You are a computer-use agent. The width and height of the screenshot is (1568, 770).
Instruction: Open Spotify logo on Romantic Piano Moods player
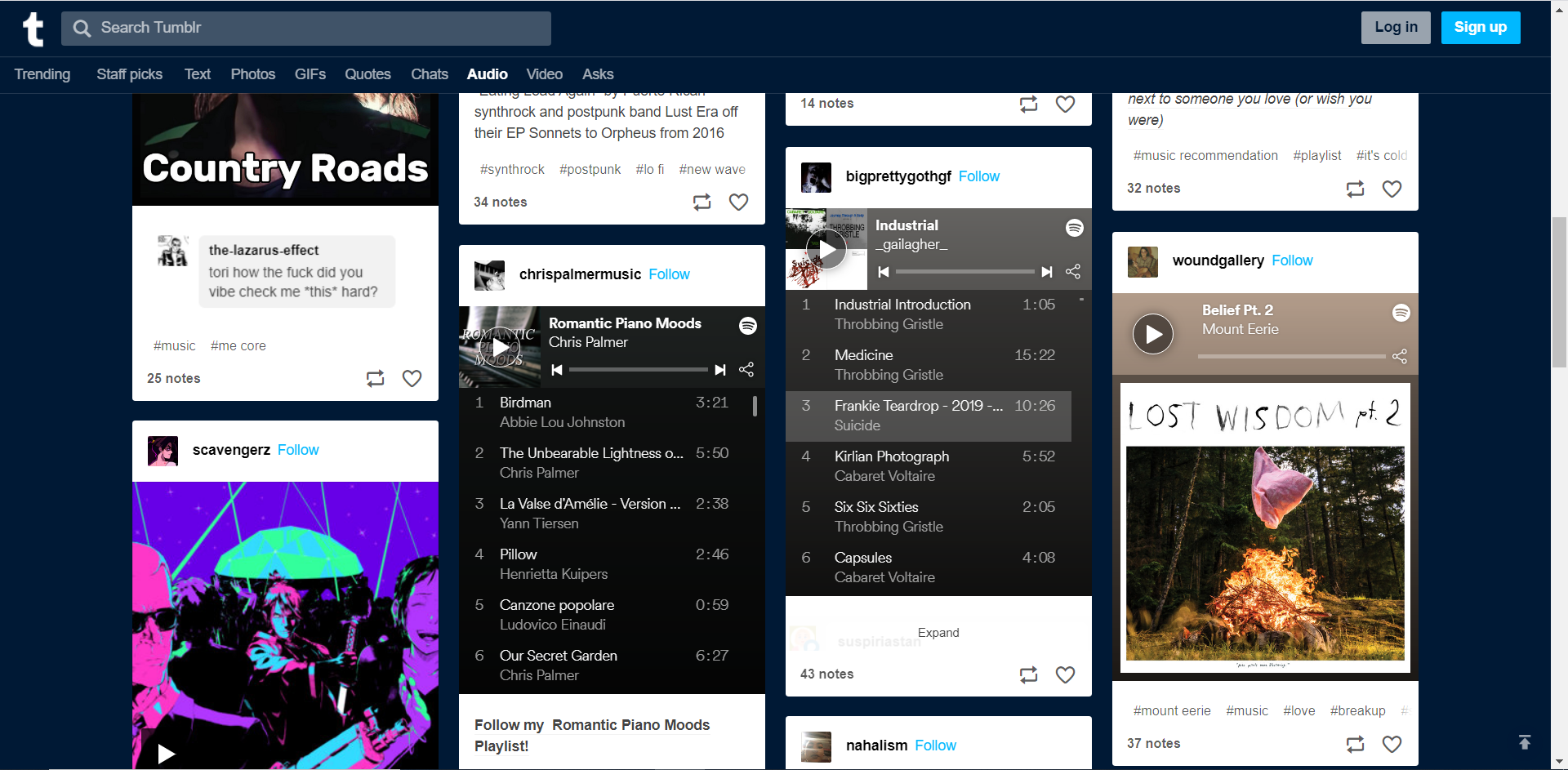[x=747, y=326]
